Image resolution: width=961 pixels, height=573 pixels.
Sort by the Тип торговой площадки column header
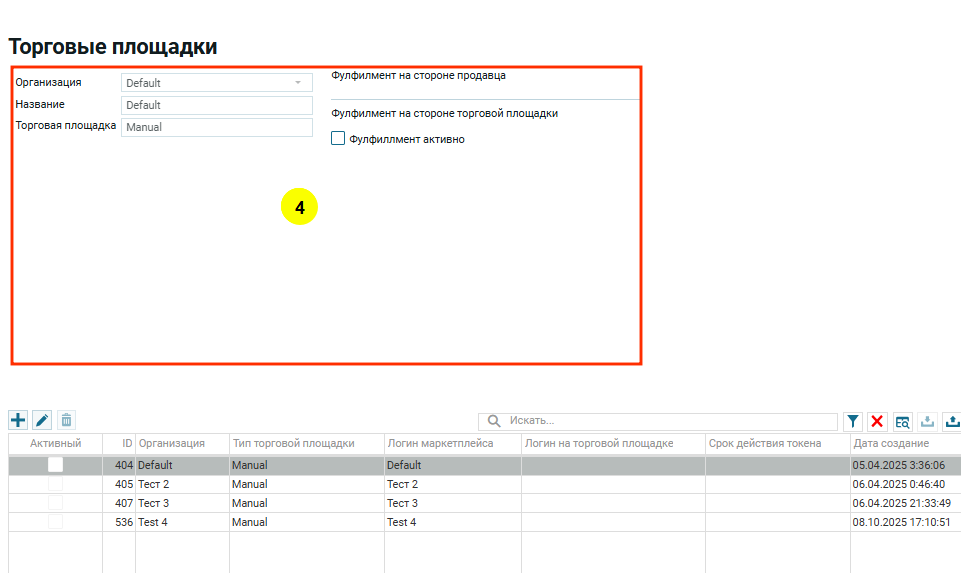293,443
